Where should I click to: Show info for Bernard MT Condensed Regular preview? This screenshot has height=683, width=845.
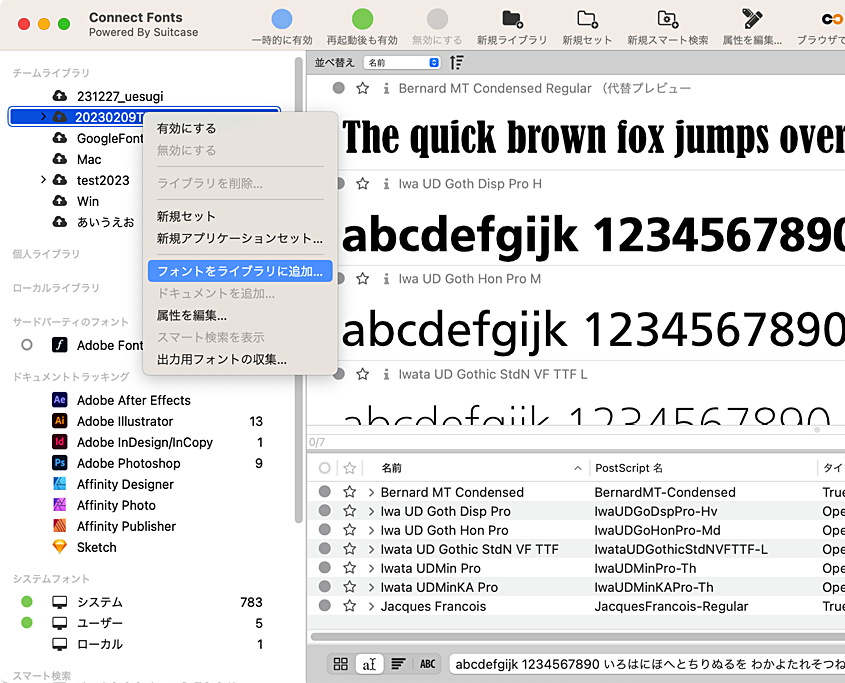pos(386,88)
